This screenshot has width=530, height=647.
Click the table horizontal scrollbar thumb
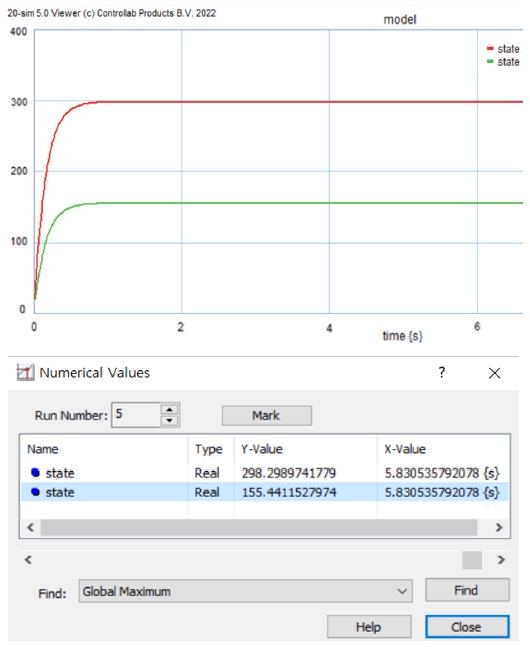[258, 527]
